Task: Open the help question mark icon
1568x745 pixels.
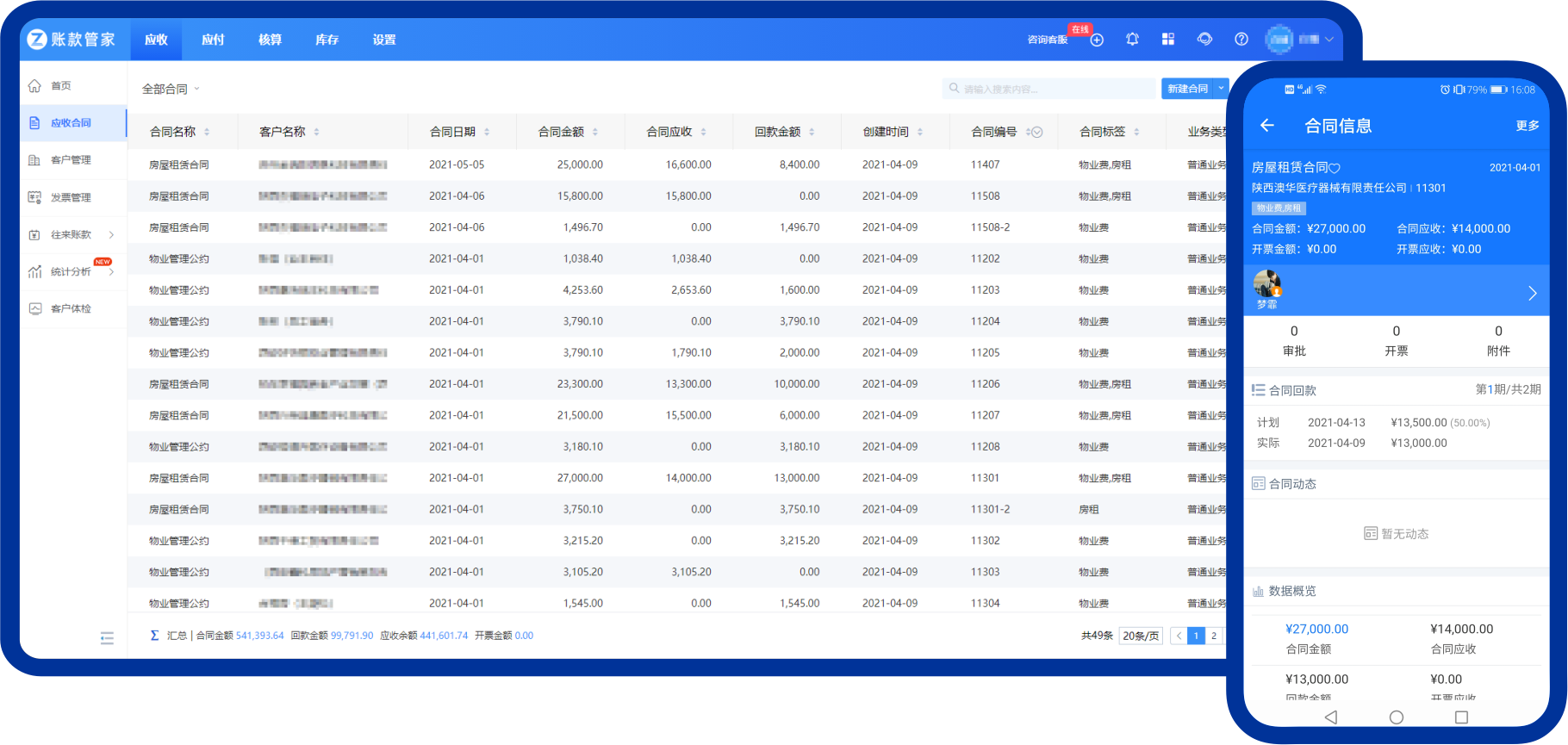Action: tap(1241, 39)
